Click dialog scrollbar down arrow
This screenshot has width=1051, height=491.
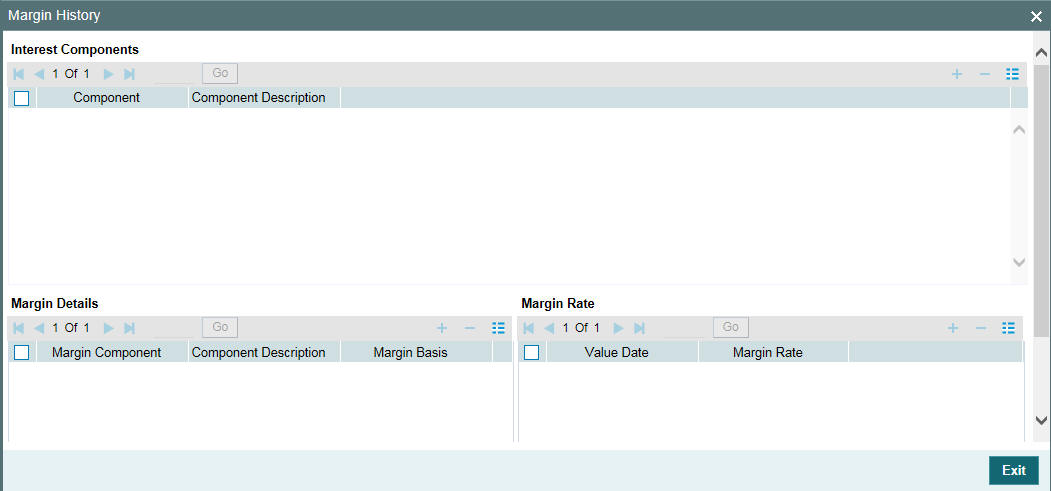point(1041,420)
